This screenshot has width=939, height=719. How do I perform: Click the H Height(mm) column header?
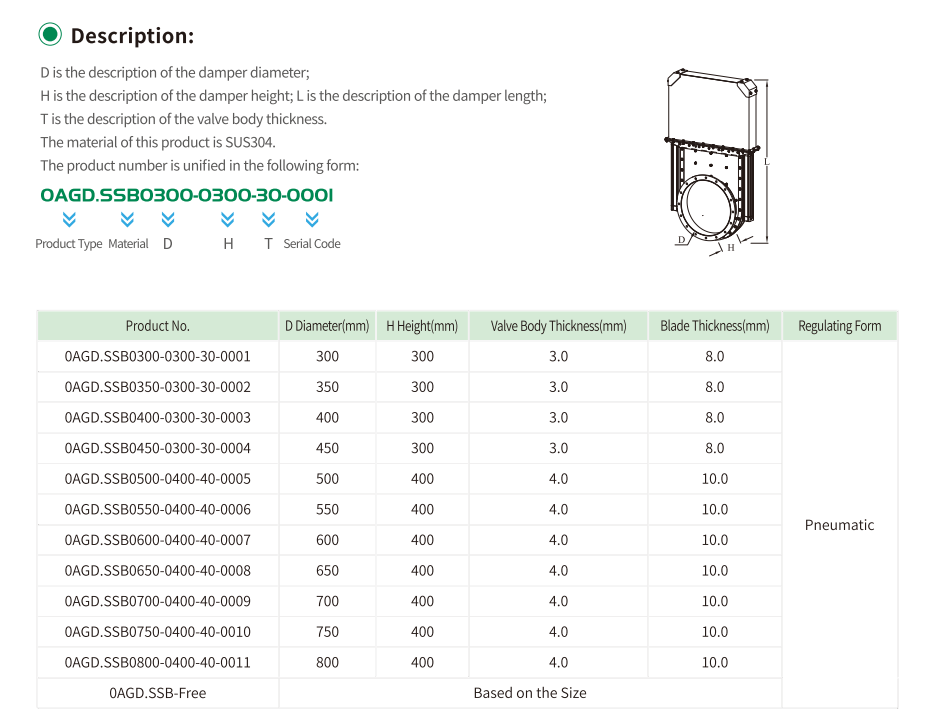[422, 326]
